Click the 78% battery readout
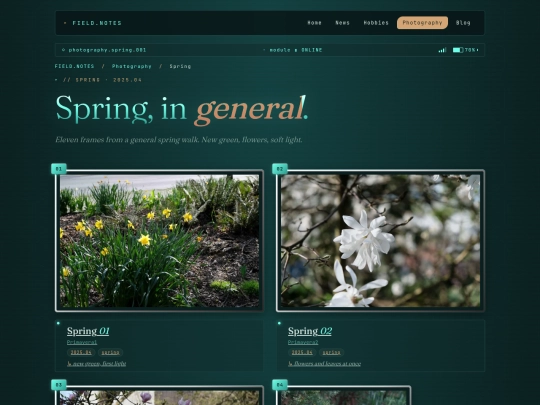 click(x=470, y=50)
